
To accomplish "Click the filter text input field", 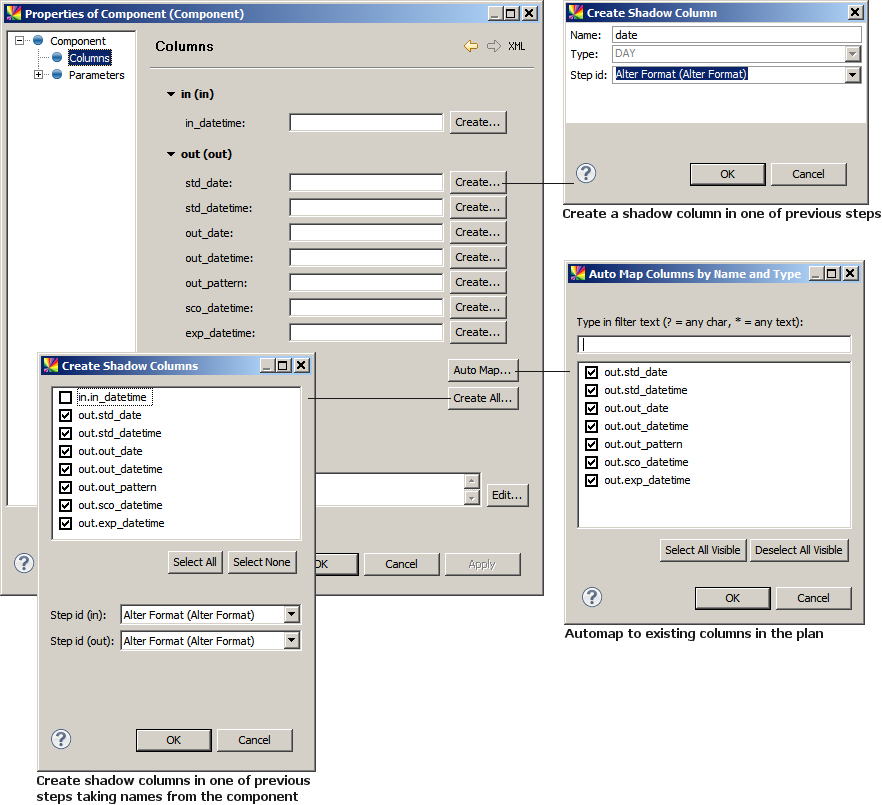I will 714,344.
